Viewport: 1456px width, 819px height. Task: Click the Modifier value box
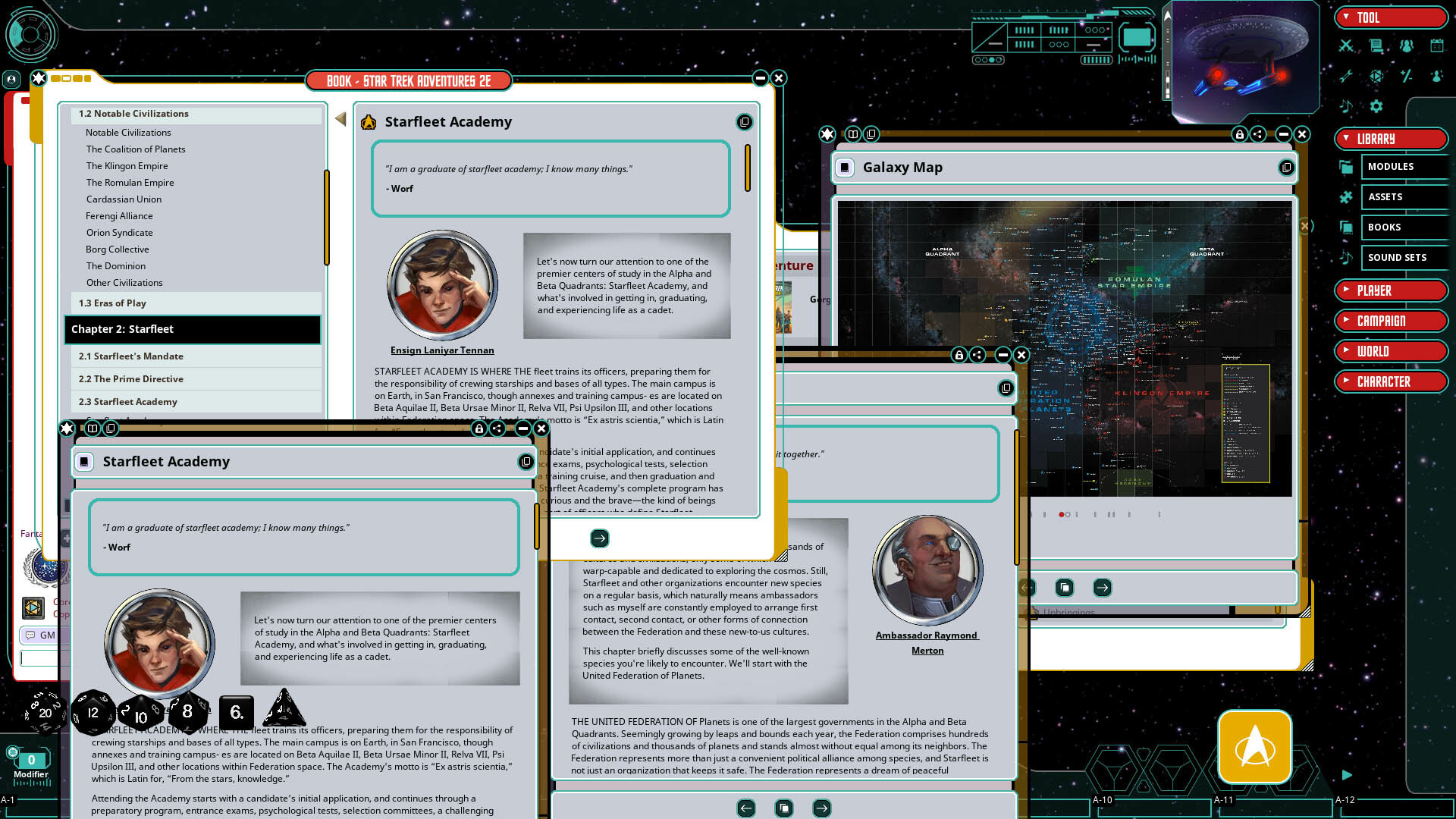click(31, 760)
